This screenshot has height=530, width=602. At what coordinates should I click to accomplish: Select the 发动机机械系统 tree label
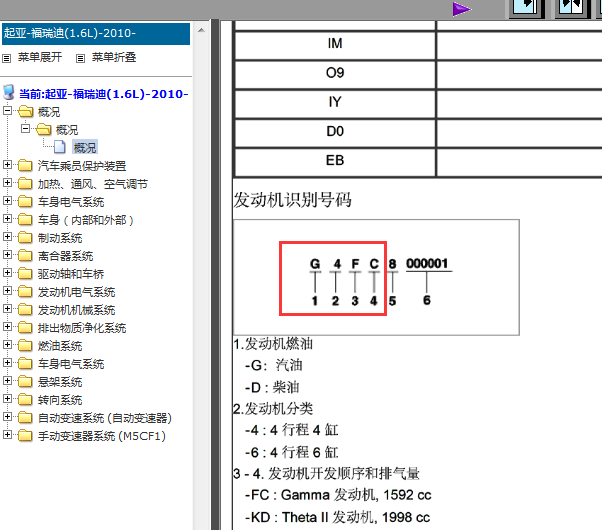(76, 310)
